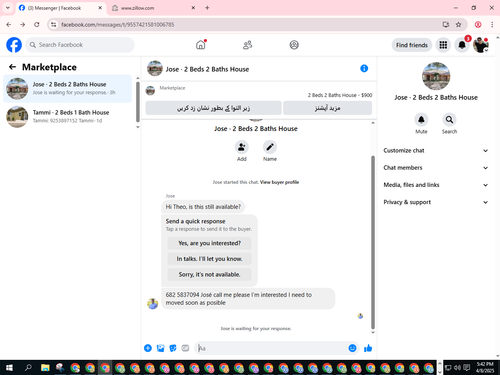Click the browser address bar URL

click(118, 25)
